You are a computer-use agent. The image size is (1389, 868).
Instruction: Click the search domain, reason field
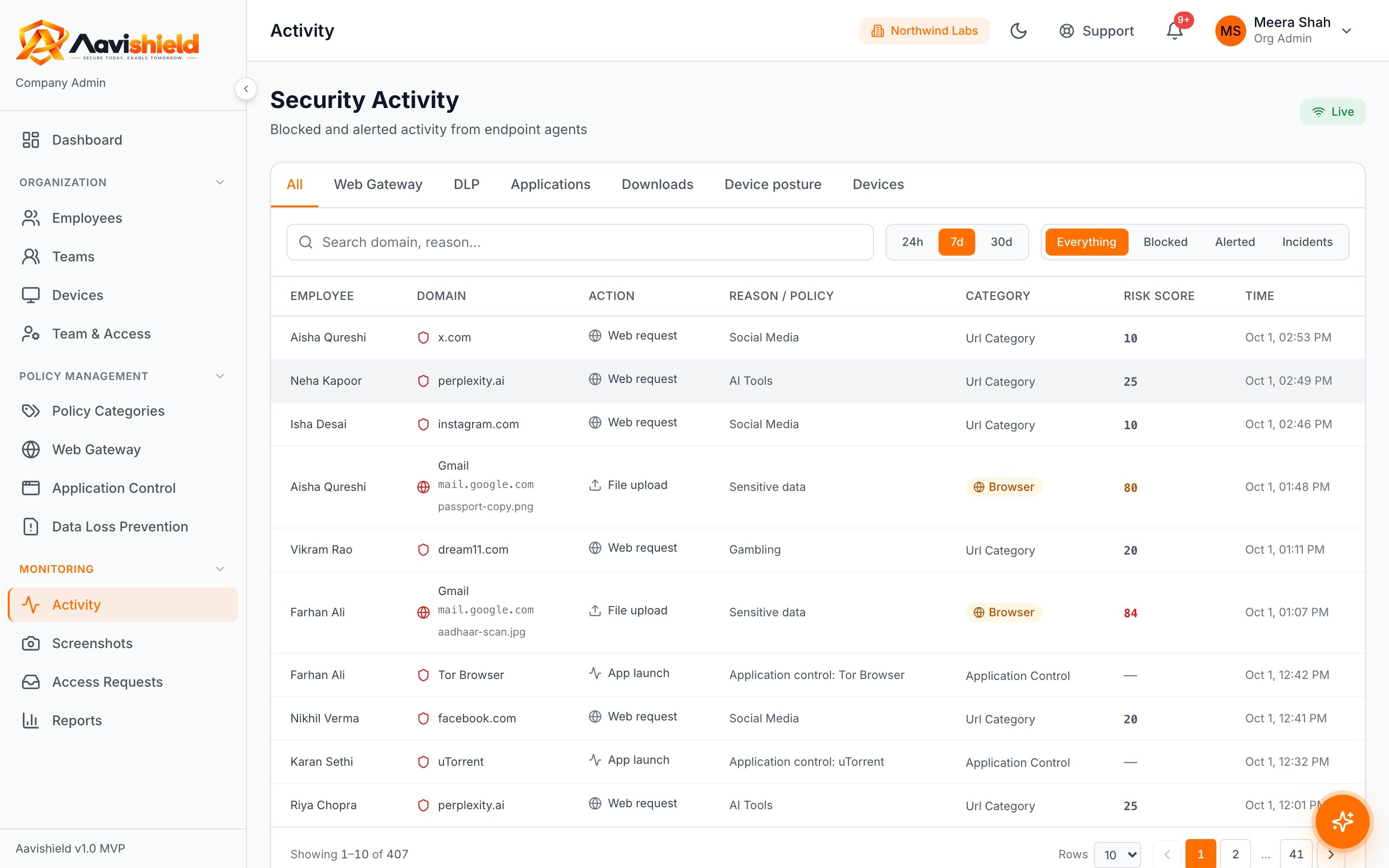tap(580, 242)
